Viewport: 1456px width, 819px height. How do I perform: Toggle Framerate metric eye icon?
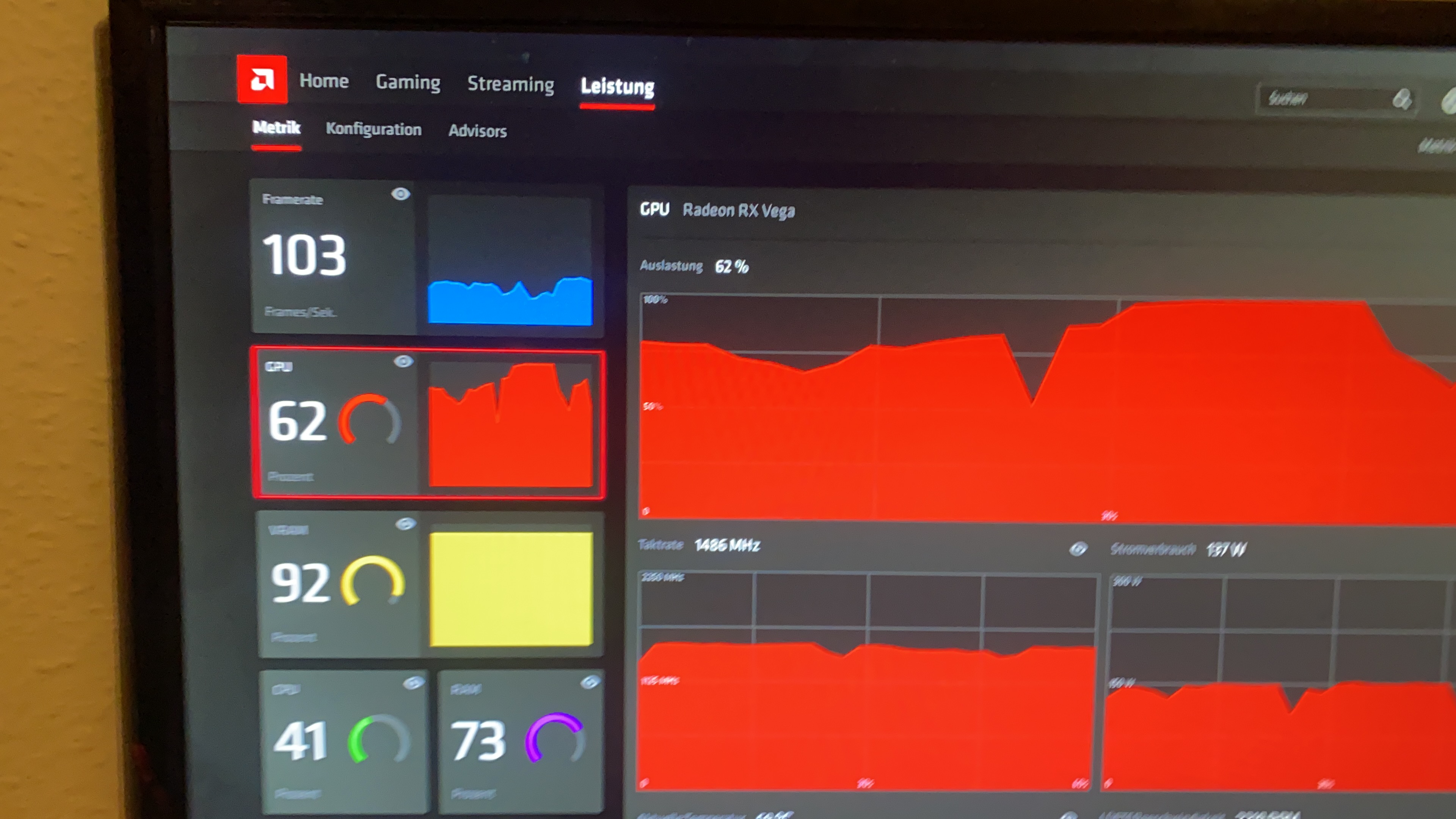(400, 195)
